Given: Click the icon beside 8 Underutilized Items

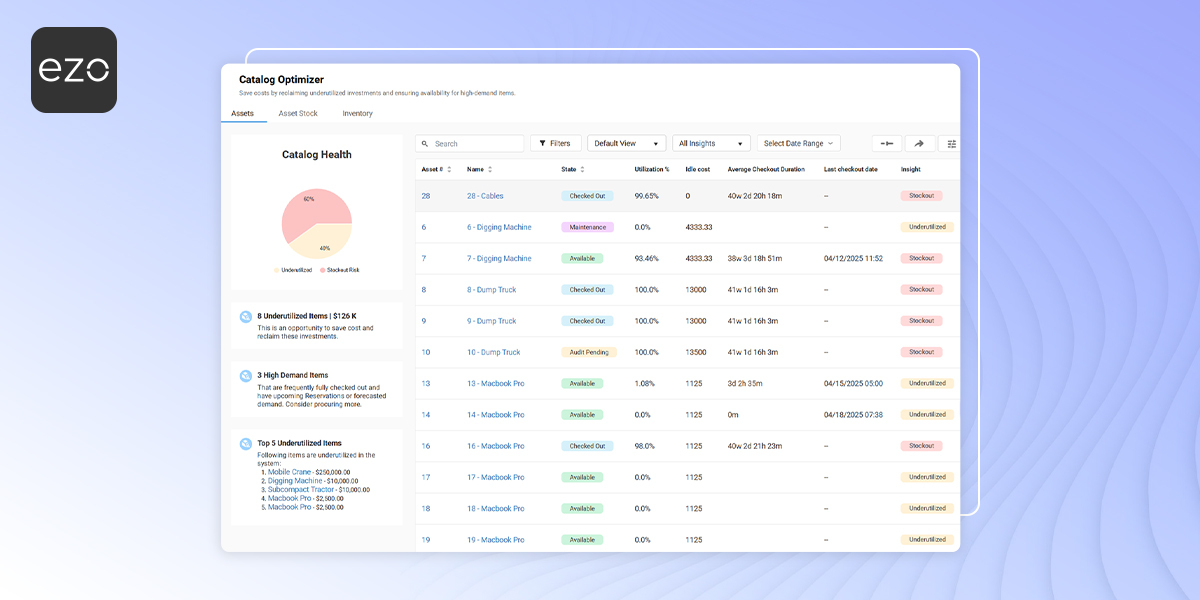Looking at the screenshot, I should point(246,317).
